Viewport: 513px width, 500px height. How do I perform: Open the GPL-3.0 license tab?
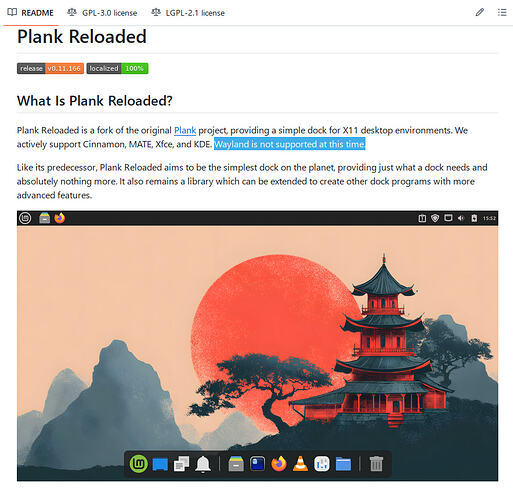pyautogui.click(x=102, y=13)
